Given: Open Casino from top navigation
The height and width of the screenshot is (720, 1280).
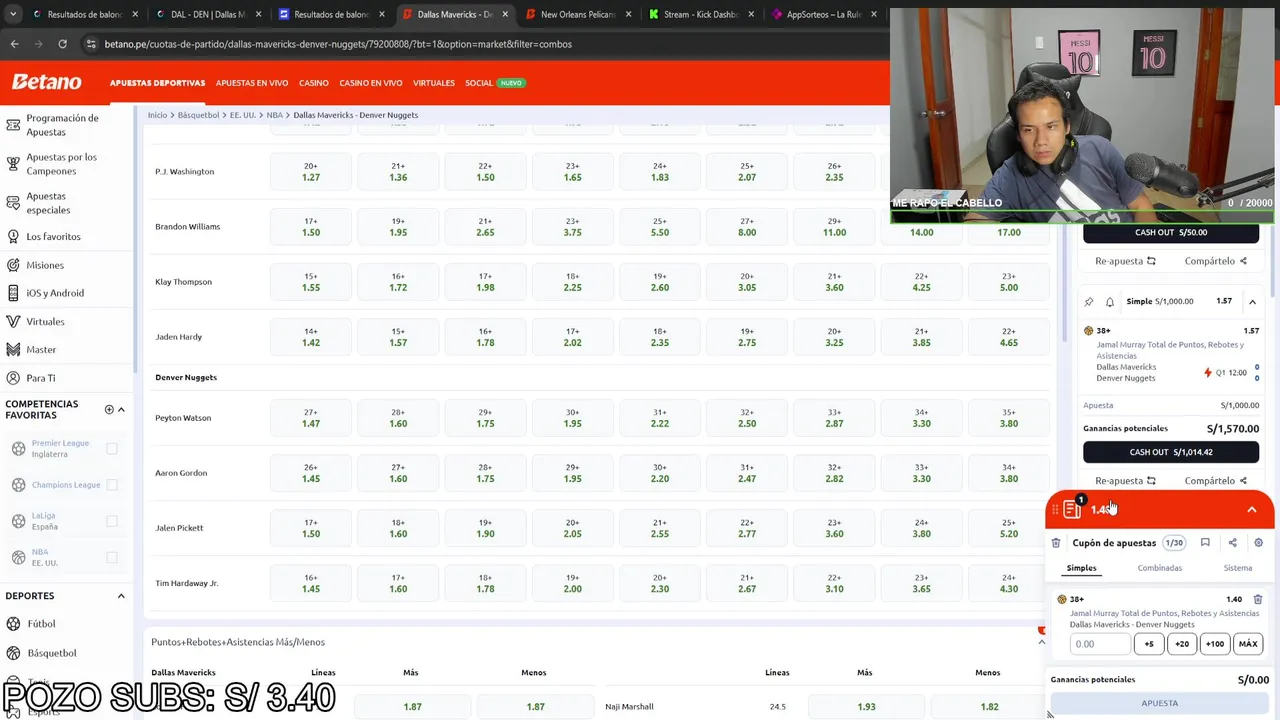Looking at the screenshot, I should click(x=313, y=83).
